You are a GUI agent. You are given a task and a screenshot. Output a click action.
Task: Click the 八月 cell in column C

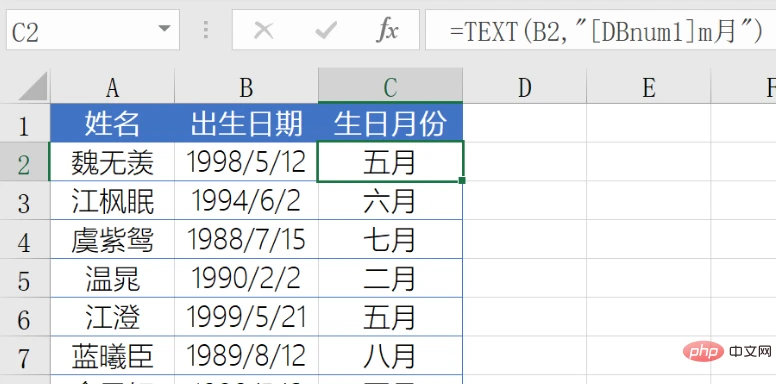click(390, 356)
